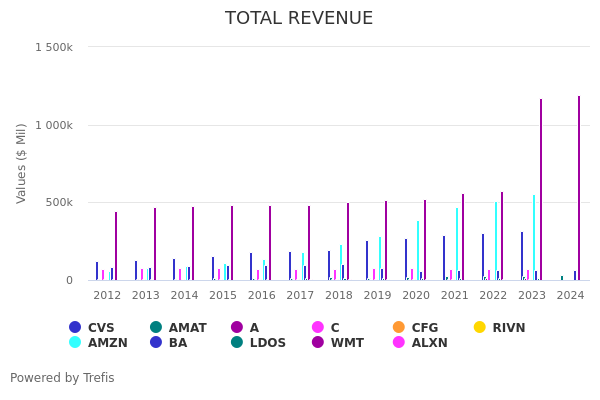Select the cyan bar for 2023
Screen dimensions: 600x400
[534, 238]
